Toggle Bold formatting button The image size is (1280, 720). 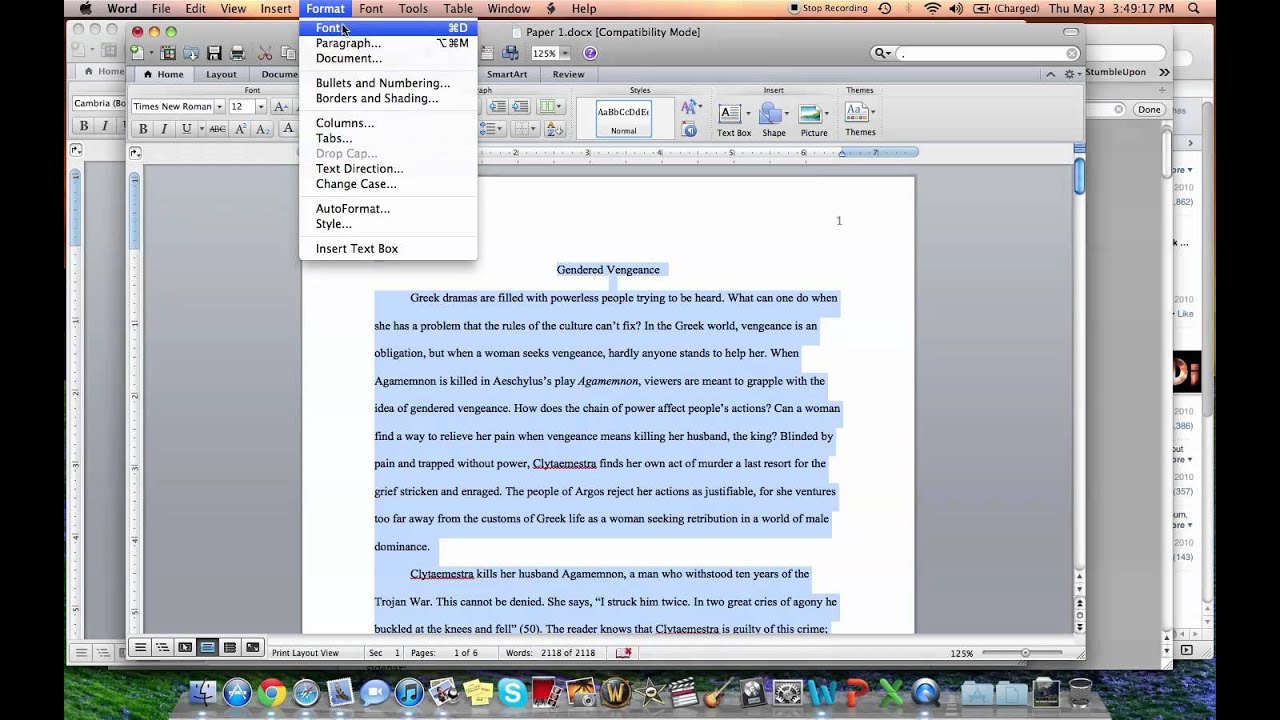143,129
